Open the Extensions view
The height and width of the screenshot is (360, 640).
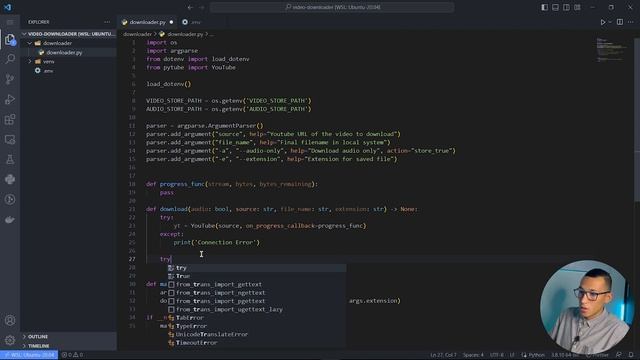[x=10, y=119]
